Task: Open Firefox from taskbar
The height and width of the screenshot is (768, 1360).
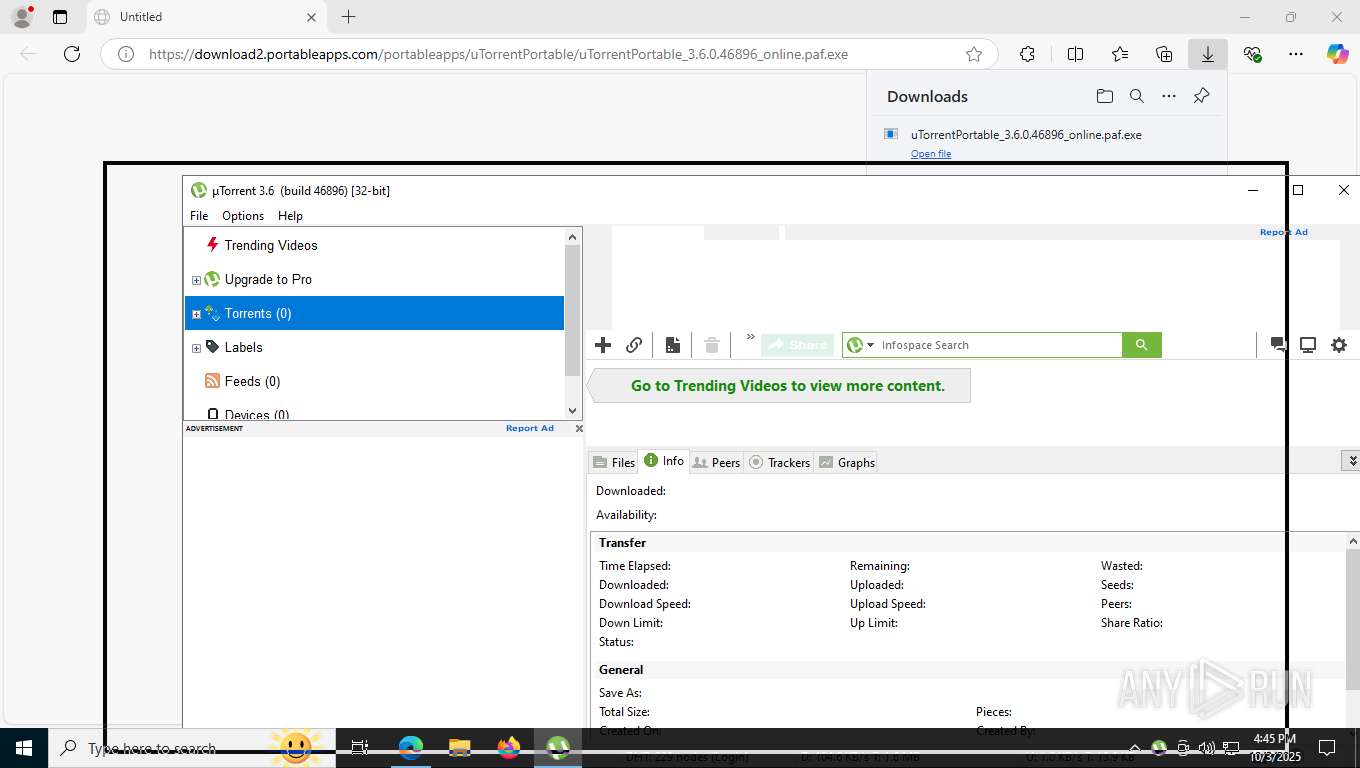Action: pos(509,748)
